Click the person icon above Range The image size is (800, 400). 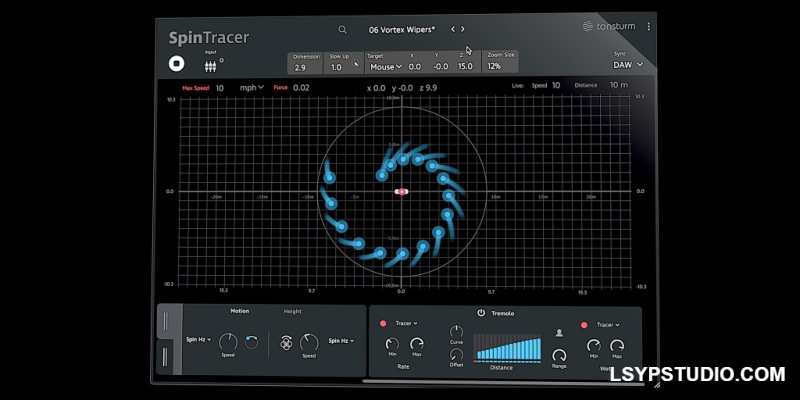pyautogui.click(x=559, y=333)
